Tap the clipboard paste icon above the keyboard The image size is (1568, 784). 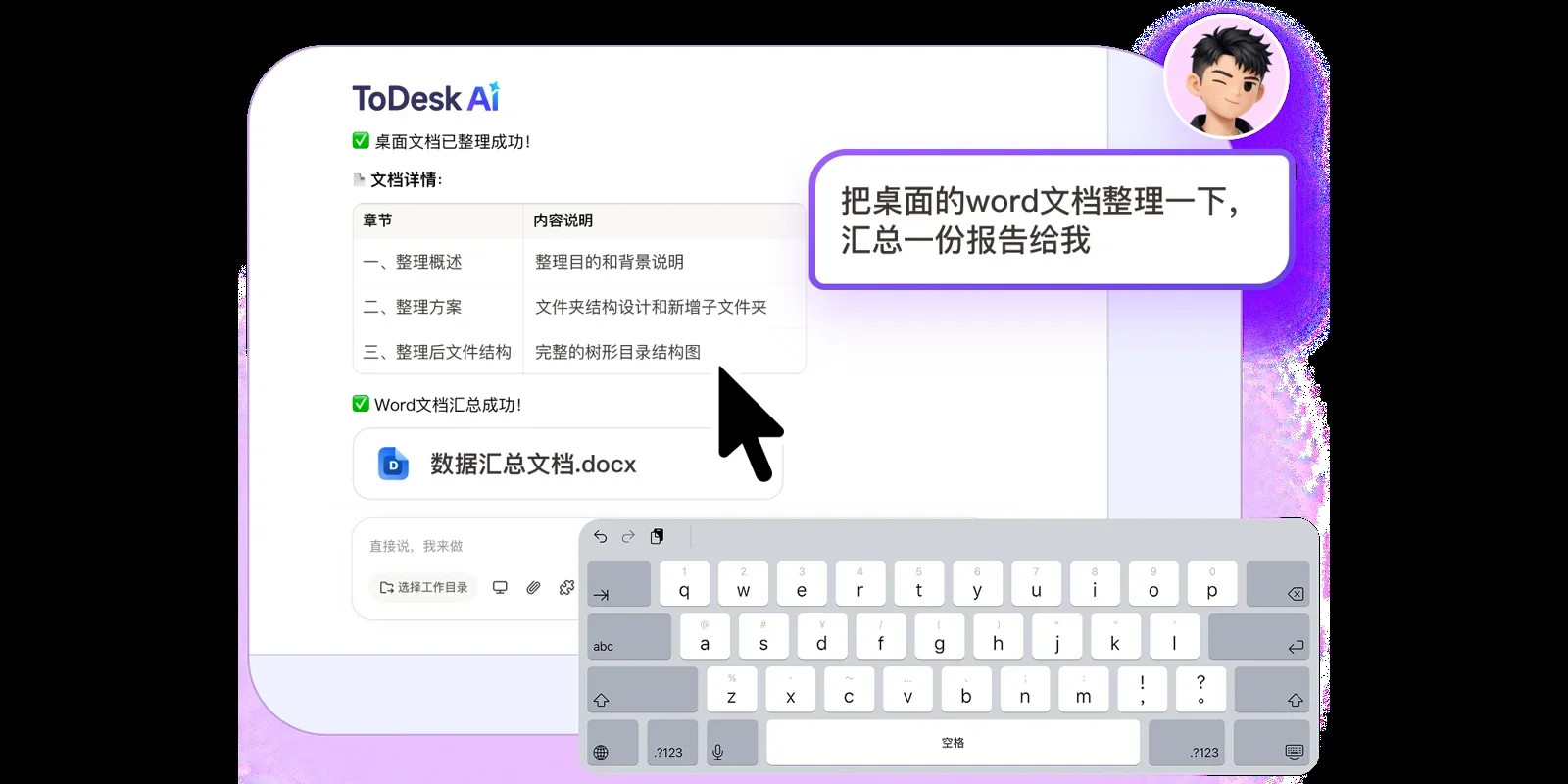pyautogui.click(x=657, y=536)
